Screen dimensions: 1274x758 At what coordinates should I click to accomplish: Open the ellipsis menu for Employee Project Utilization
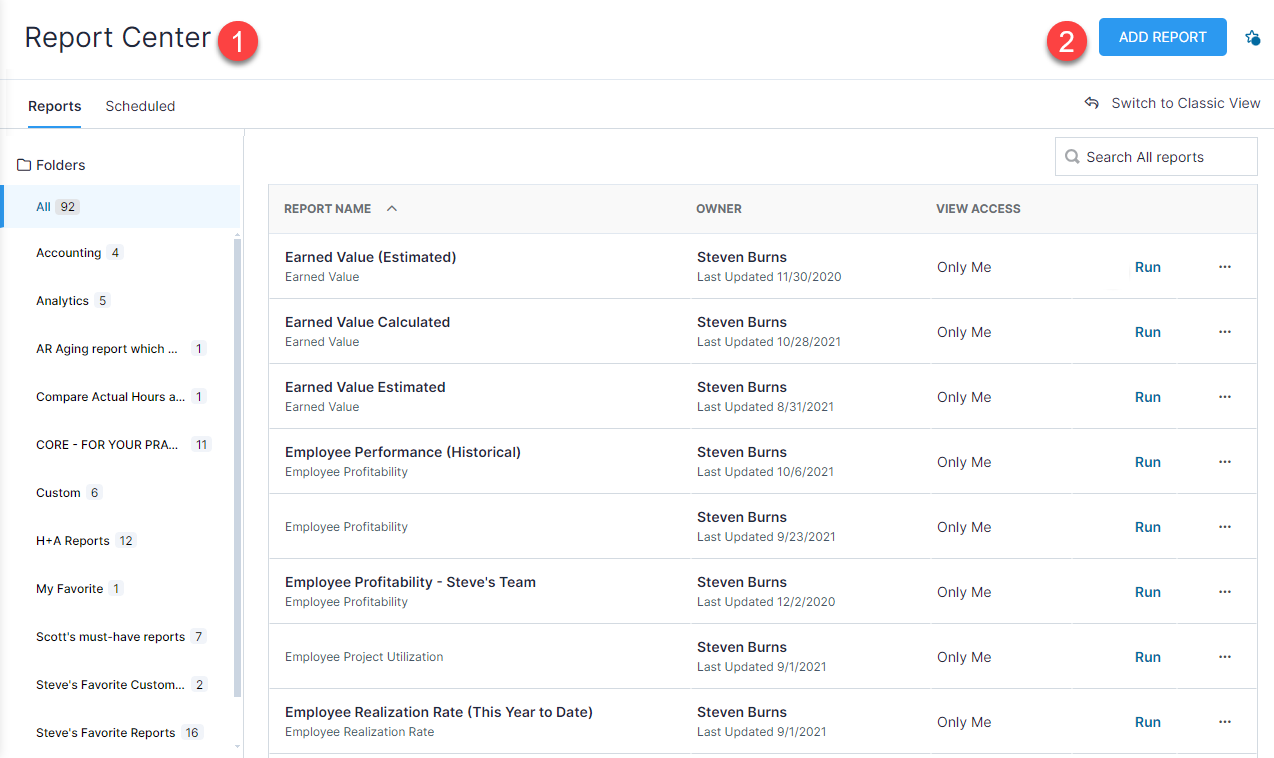point(1224,657)
